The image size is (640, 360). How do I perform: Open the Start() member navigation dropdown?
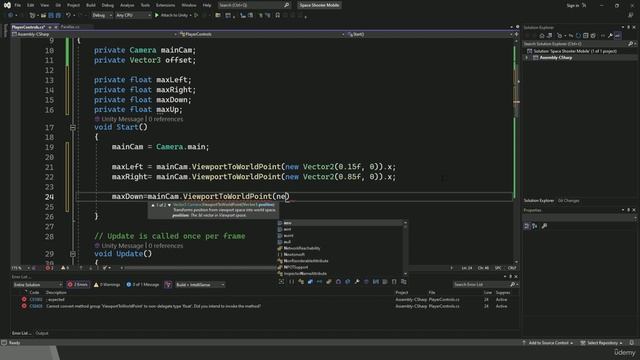coord(429,34)
